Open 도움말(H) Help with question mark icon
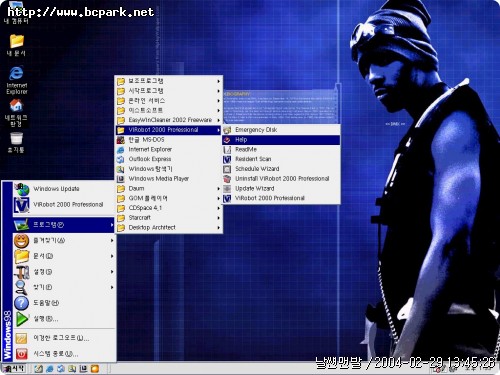 [x=64, y=303]
